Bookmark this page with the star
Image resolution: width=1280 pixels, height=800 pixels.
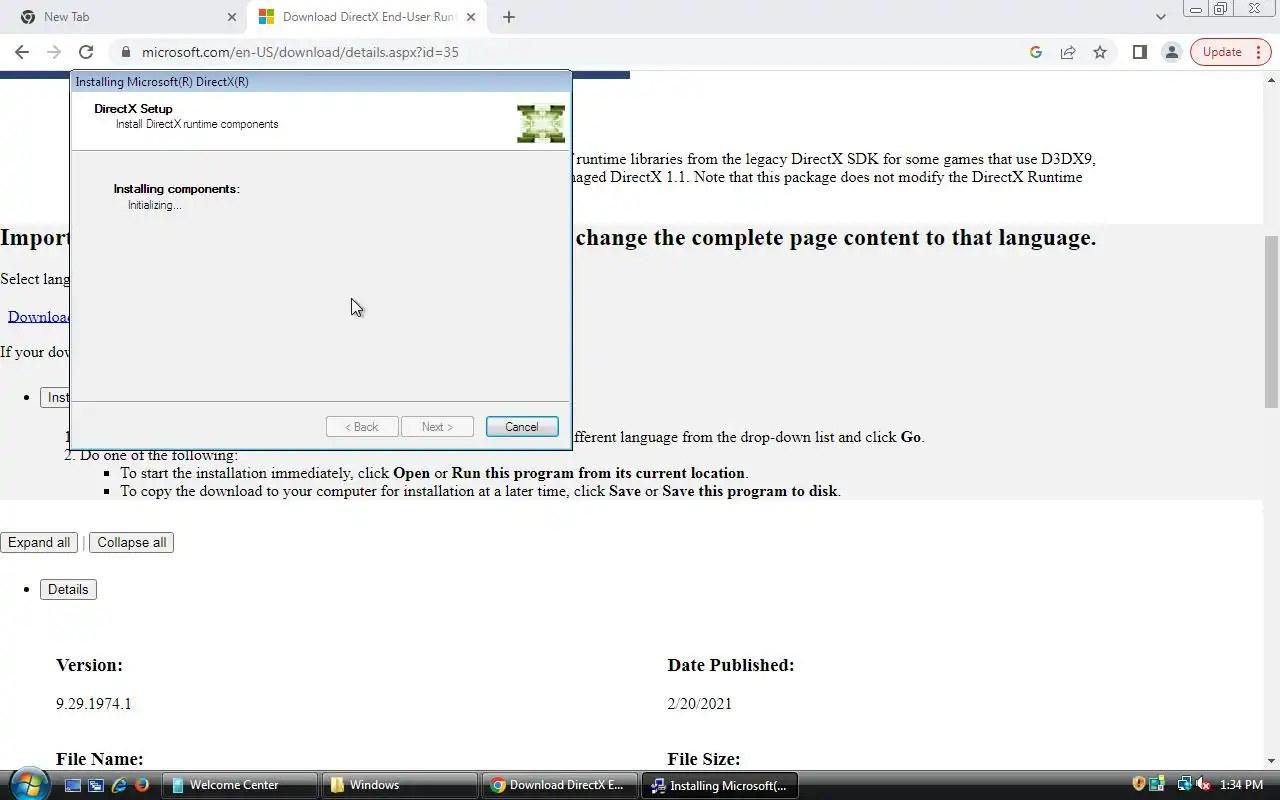[1100, 52]
